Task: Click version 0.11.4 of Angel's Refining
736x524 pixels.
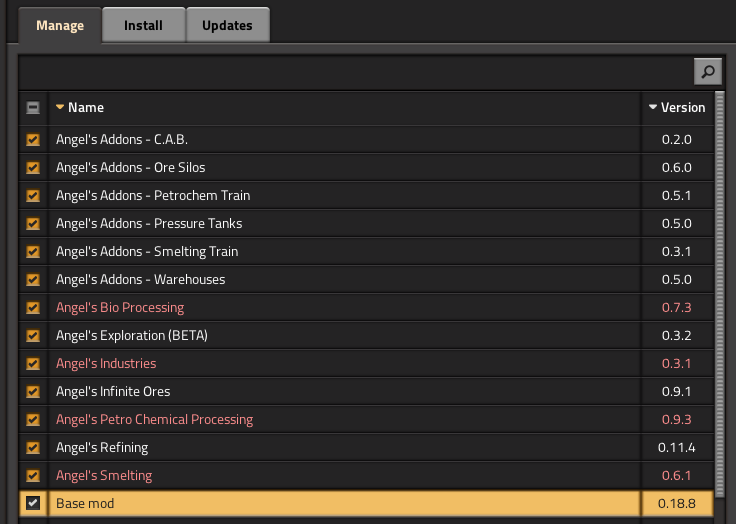Action: click(x=676, y=447)
